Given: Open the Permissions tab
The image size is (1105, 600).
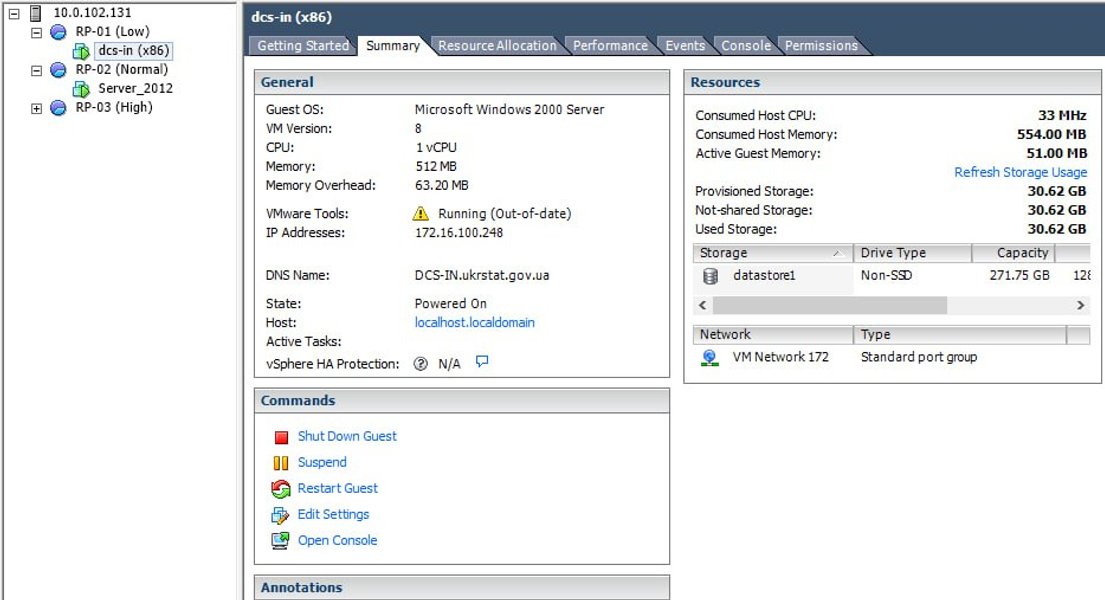Looking at the screenshot, I should 821,46.
